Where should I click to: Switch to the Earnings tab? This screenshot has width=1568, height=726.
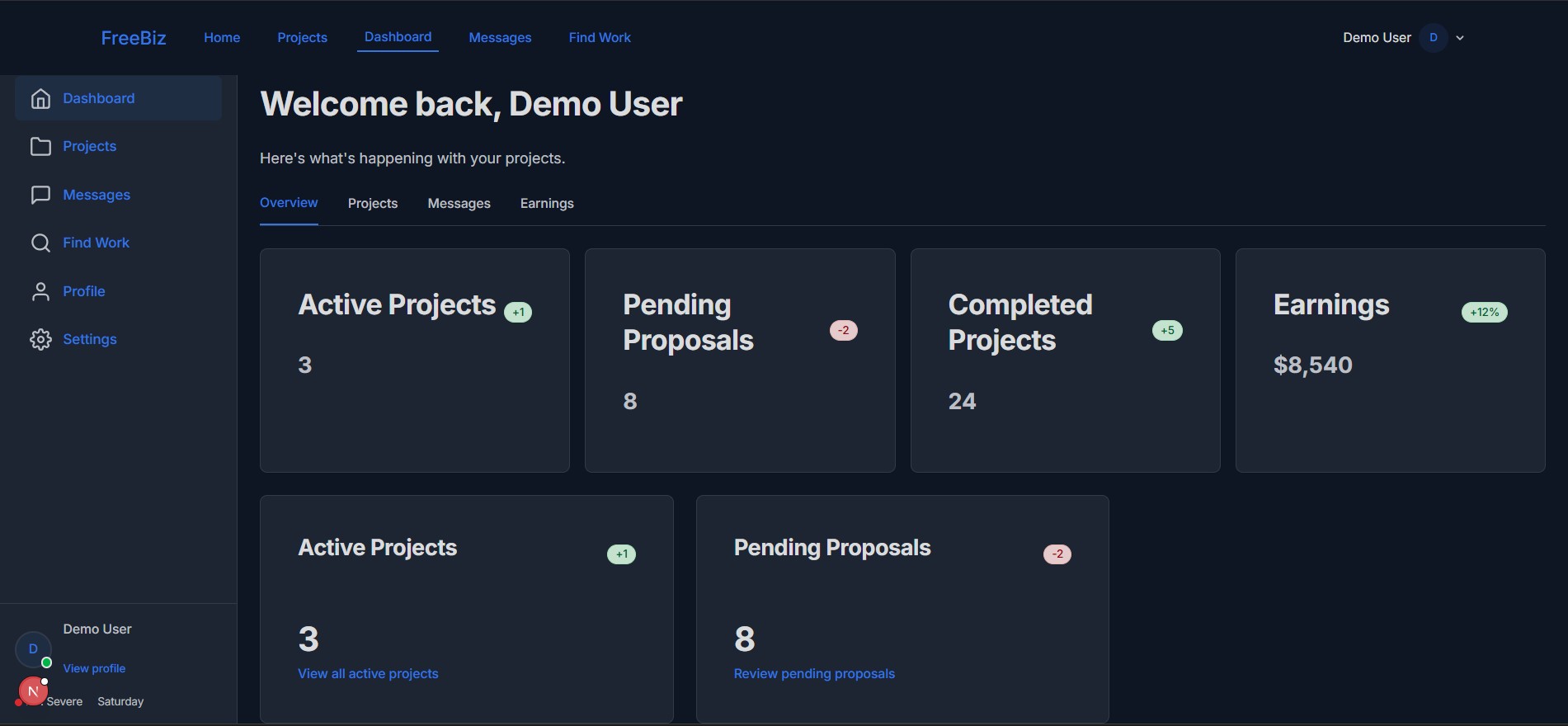(x=547, y=204)
